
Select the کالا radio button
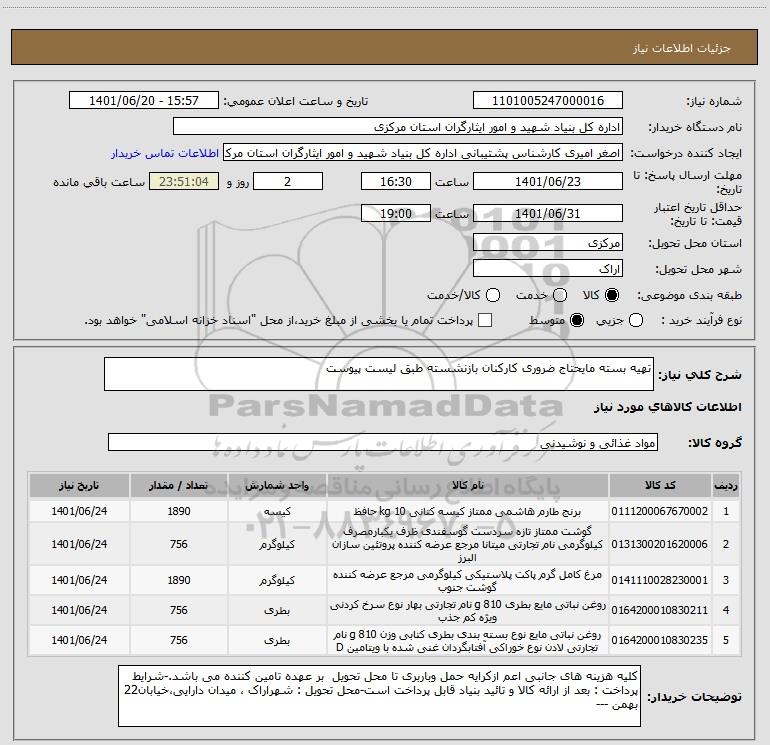click(612, 295)
